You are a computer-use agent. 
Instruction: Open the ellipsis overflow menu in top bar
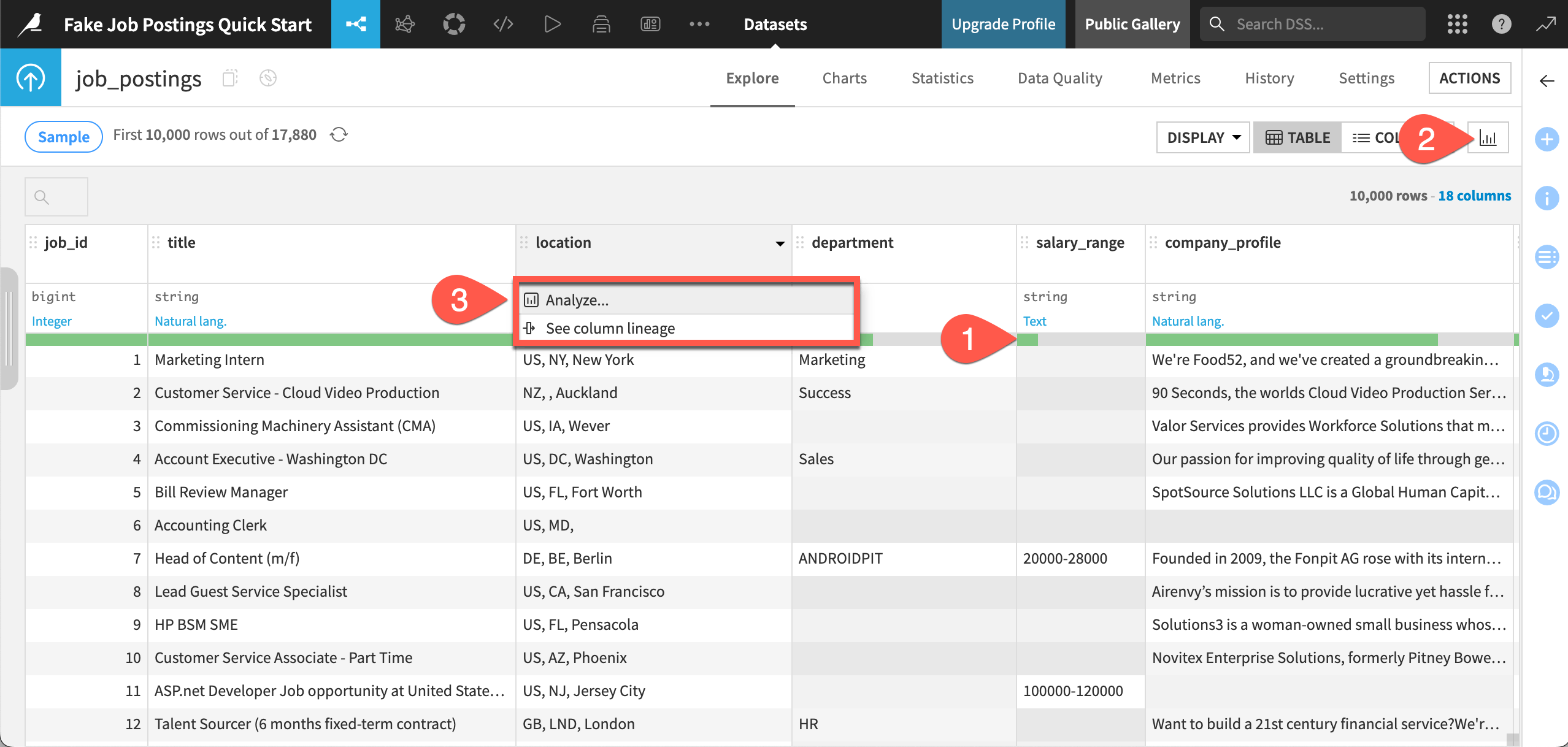point(699,25)
